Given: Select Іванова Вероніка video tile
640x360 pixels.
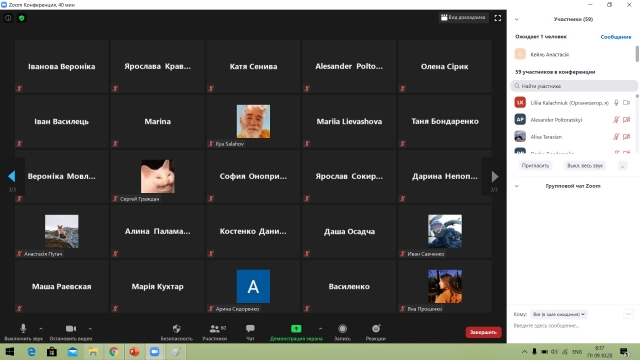Looking at the screenshot, I should (62, 67).
